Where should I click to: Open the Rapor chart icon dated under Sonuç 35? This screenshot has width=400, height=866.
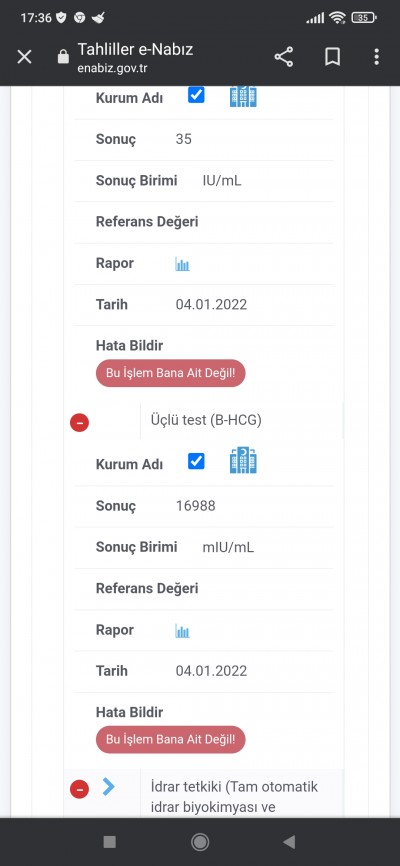tap(182, 264)
